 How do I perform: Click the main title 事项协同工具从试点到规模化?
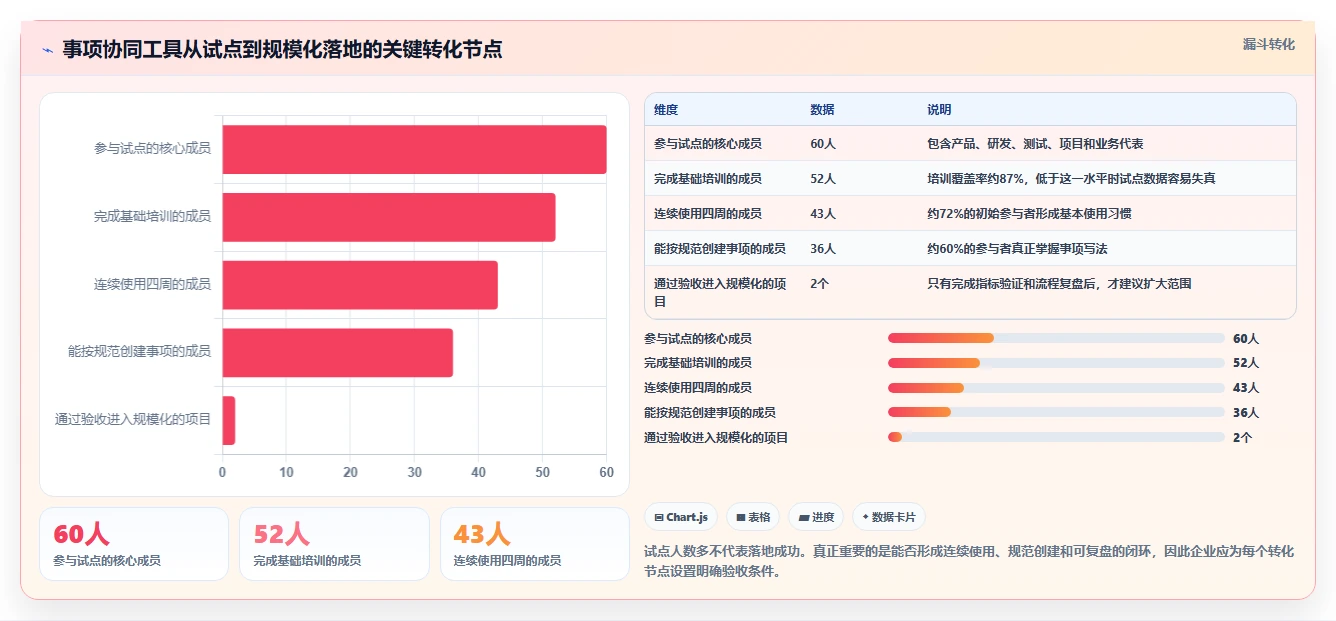click(x=282, y=50)
